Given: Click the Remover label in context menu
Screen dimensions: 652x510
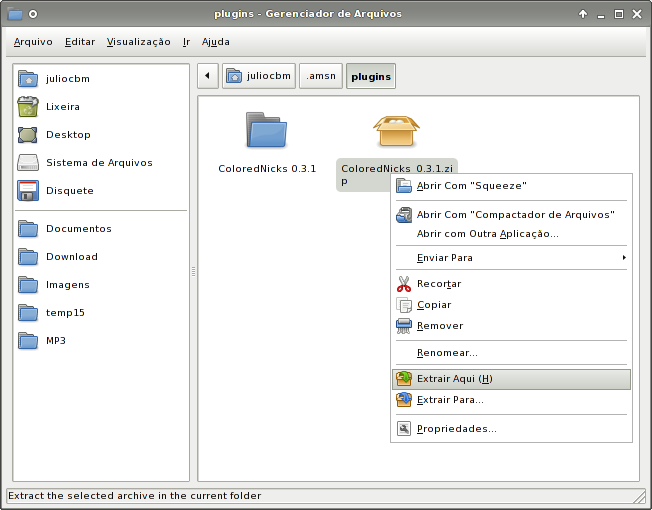Looking at the screenshot, I should 440,326.
